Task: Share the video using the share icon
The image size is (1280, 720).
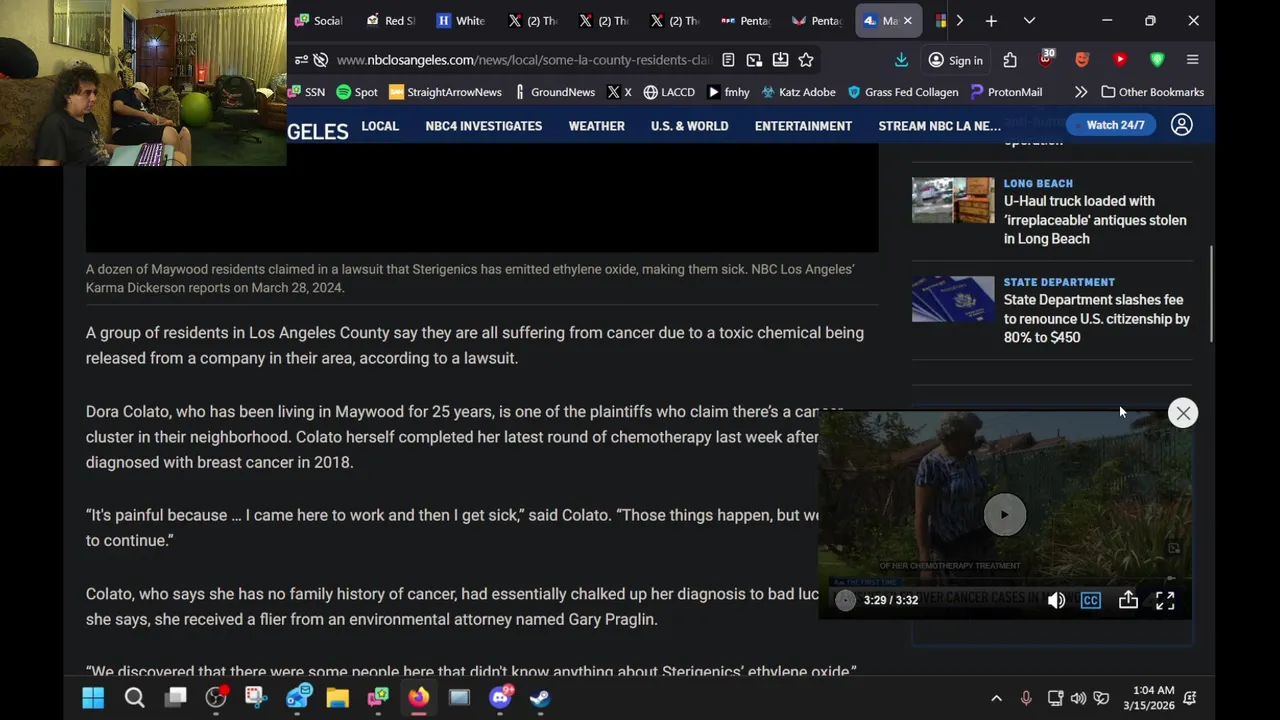Action: point(1128,600)
